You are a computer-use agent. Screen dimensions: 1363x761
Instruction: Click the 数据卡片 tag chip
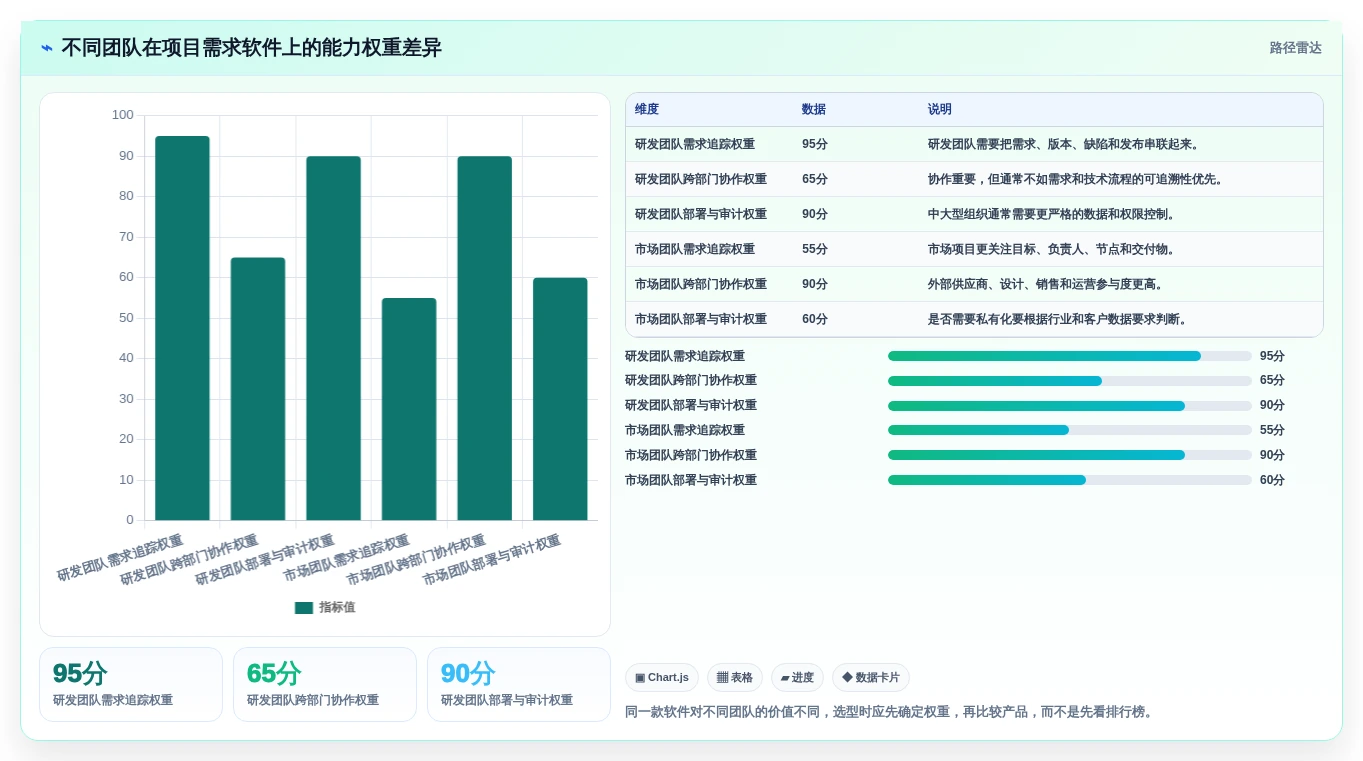(870, 678)
